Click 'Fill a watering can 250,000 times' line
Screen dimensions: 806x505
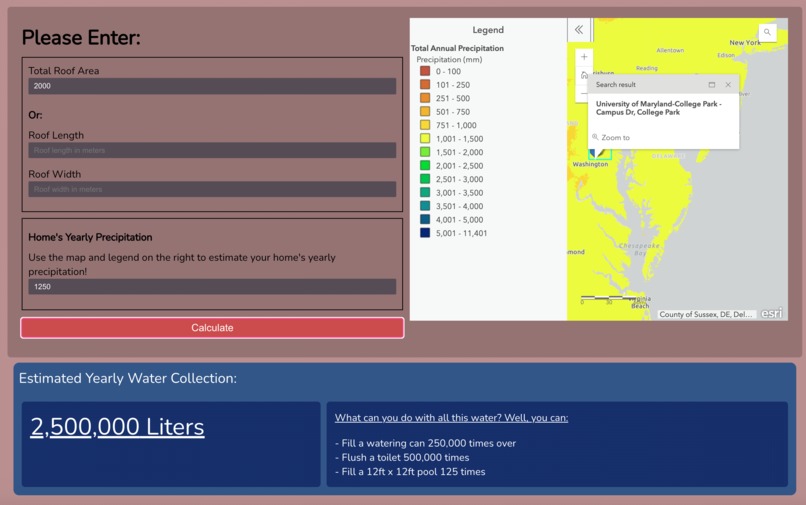tap(425, 443)
